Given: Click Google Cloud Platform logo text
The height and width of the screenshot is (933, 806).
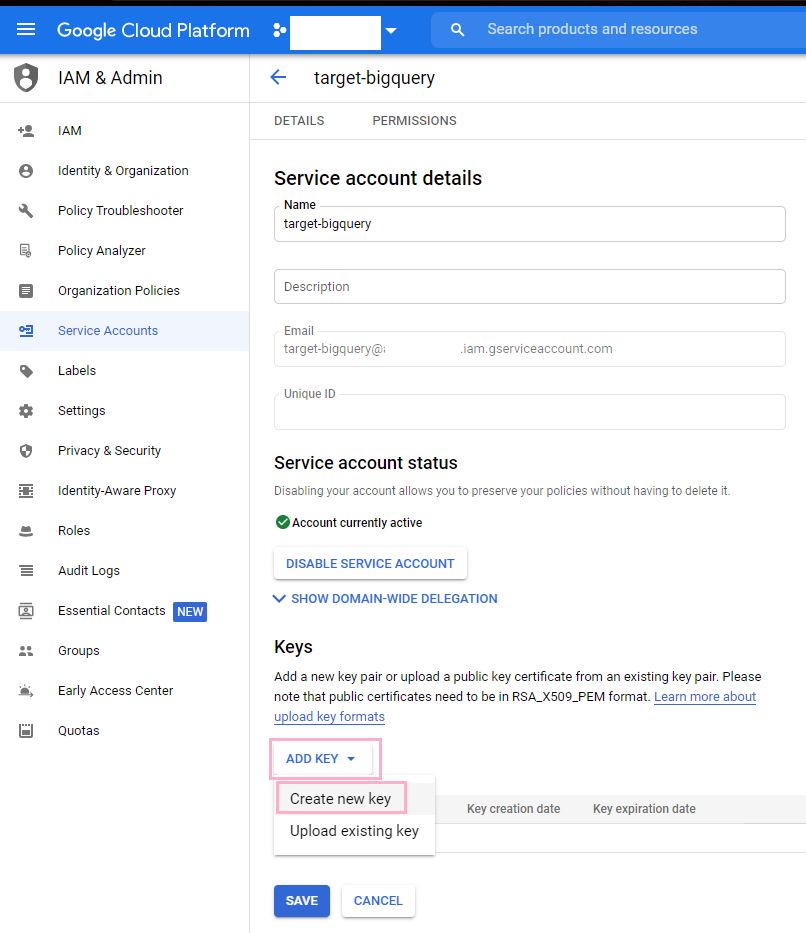Looking at the screenshot, I should 153,30.
